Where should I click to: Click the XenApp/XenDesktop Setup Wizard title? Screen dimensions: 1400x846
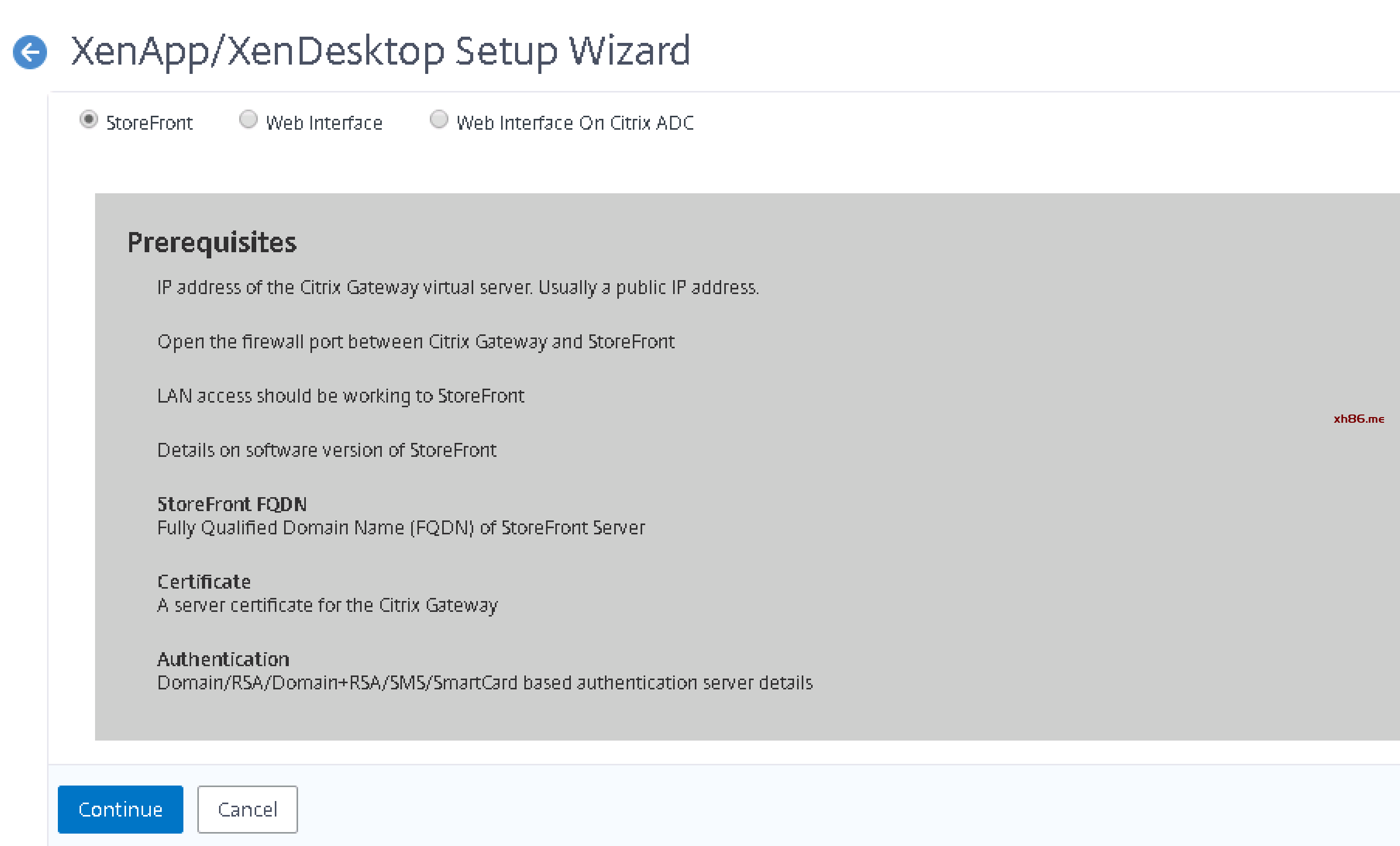[380, 51]
